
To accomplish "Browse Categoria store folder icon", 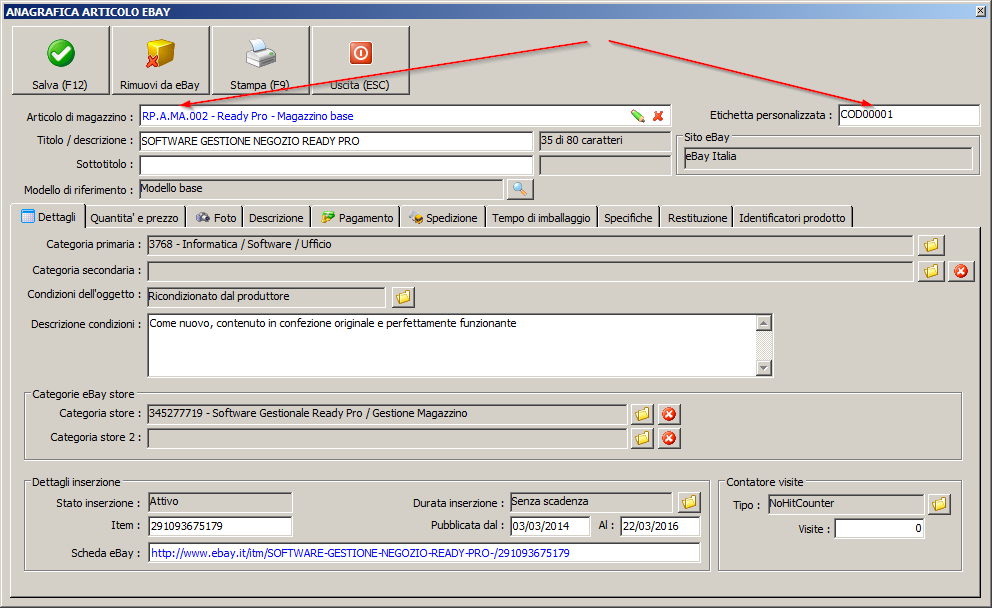I will pos(642,414).
